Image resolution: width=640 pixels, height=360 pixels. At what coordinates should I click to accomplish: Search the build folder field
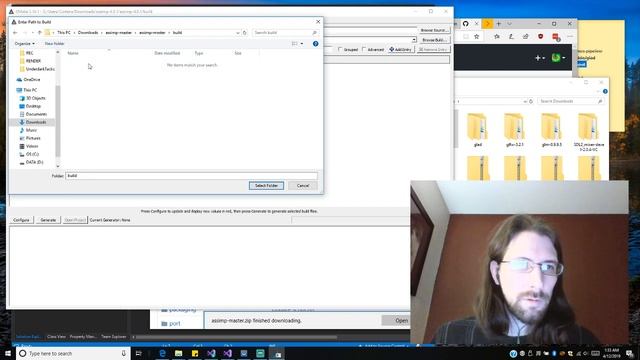click(285, 33)
